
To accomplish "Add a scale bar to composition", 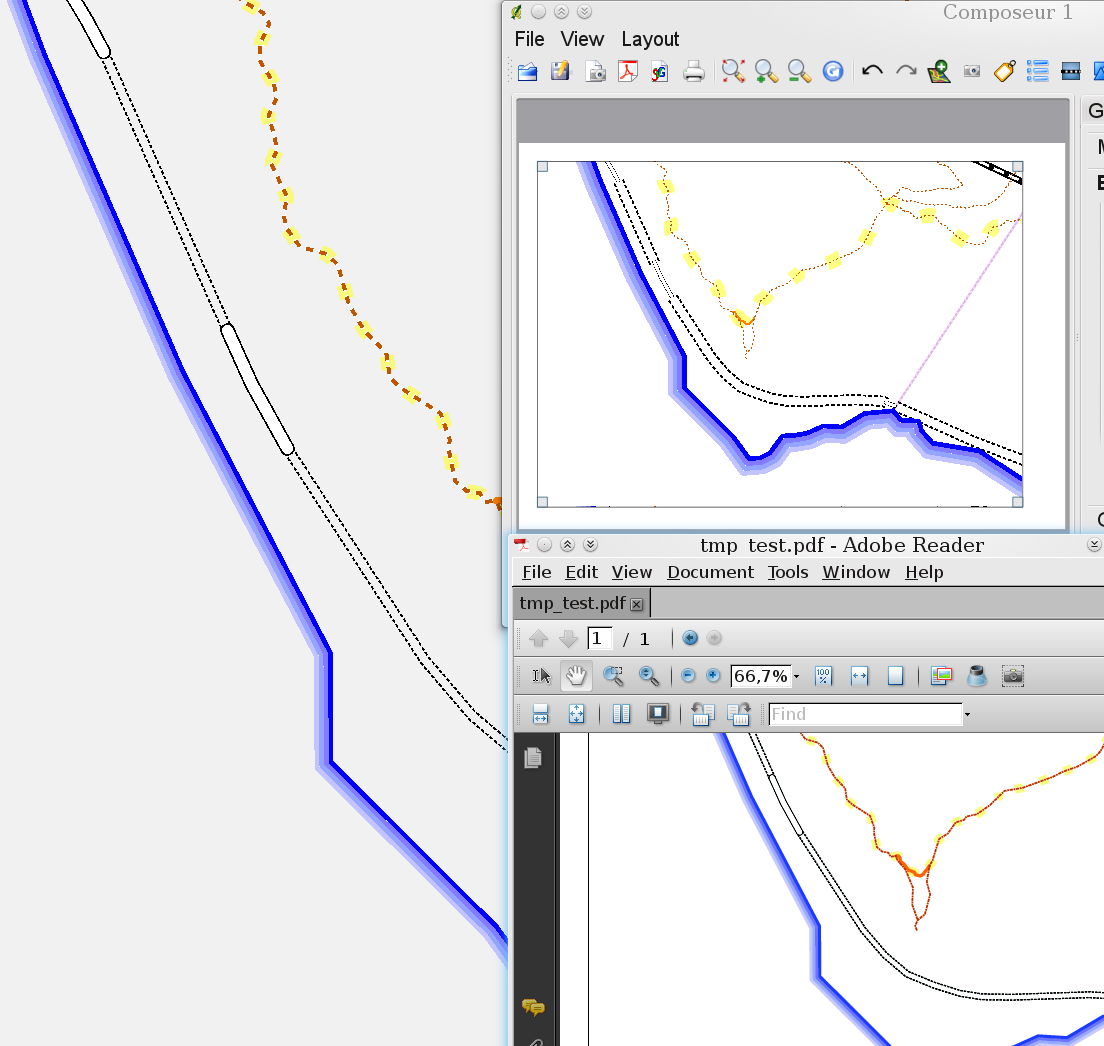I will click(x=1070, y=71).
